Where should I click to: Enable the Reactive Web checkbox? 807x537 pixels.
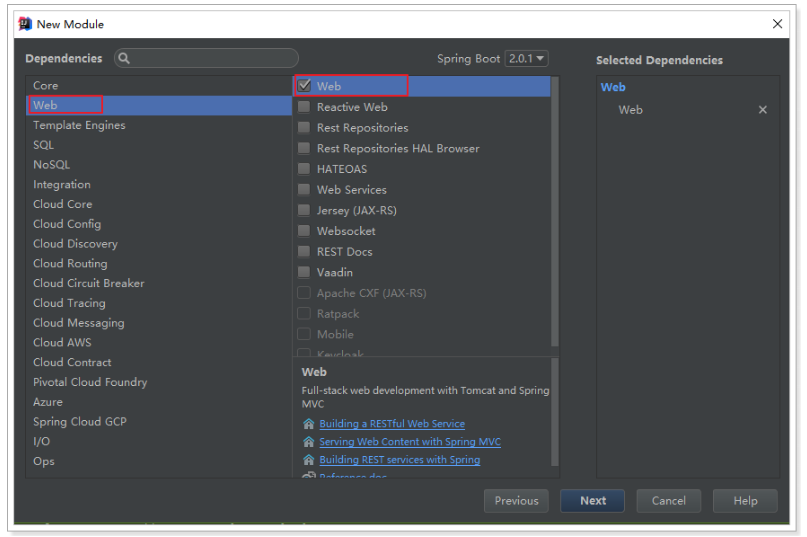(304, 107)
